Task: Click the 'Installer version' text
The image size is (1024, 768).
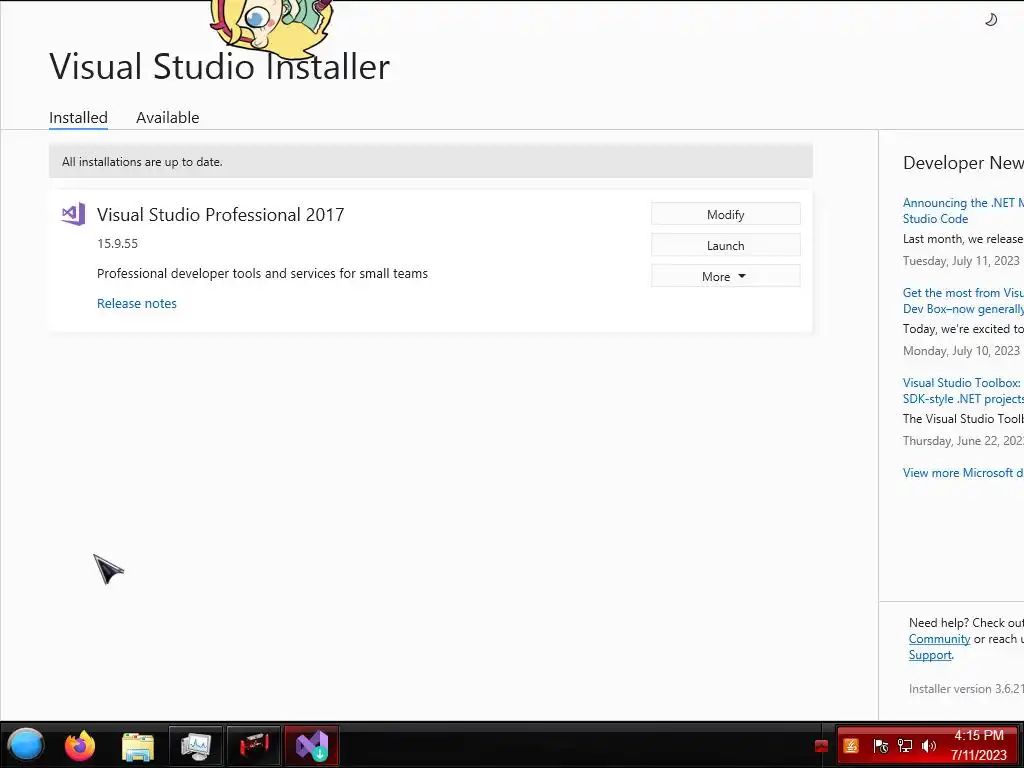Action: click(x=966, y=689)
